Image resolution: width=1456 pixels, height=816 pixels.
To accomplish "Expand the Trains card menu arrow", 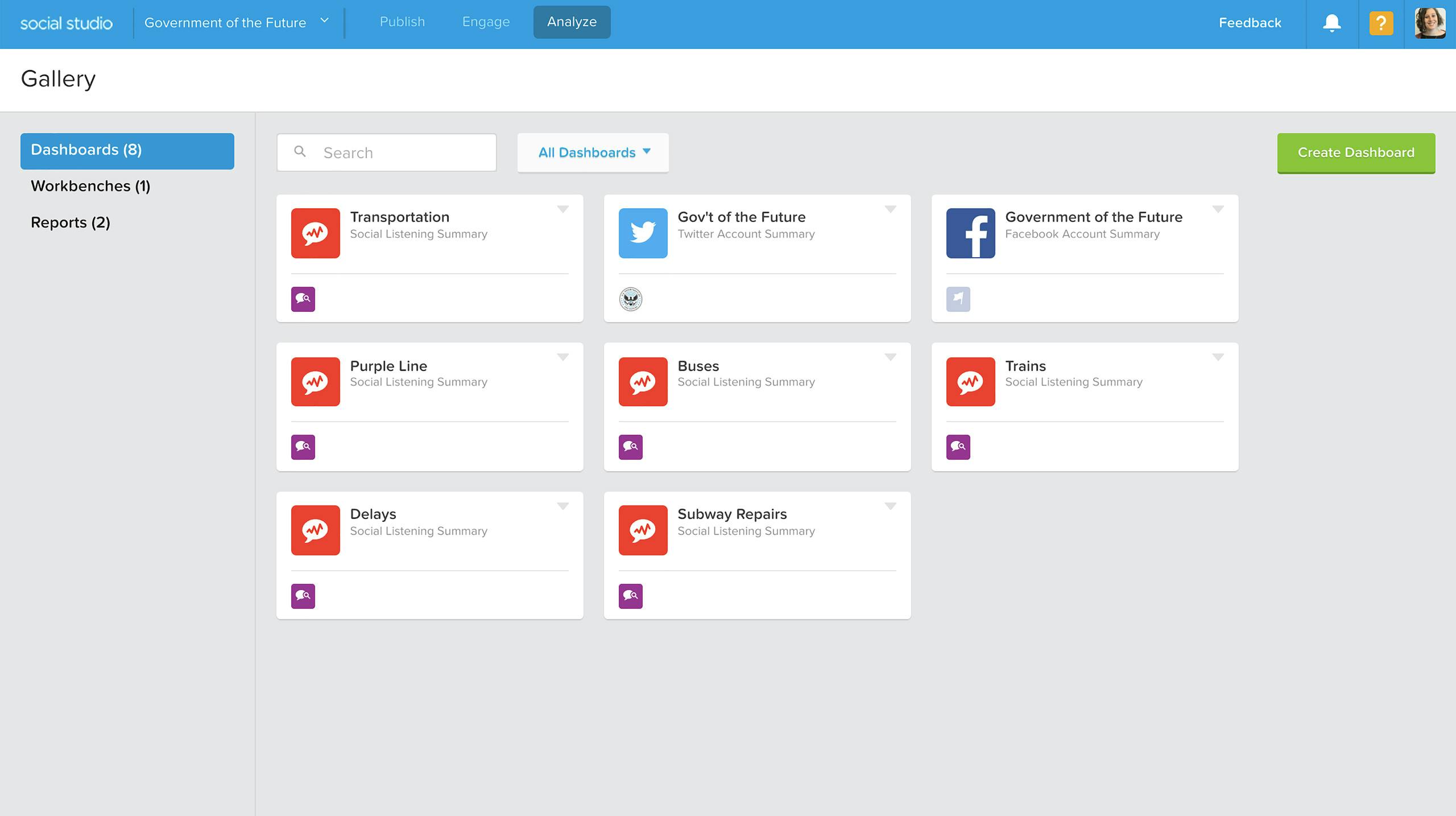I will (x=1218, y=357).
